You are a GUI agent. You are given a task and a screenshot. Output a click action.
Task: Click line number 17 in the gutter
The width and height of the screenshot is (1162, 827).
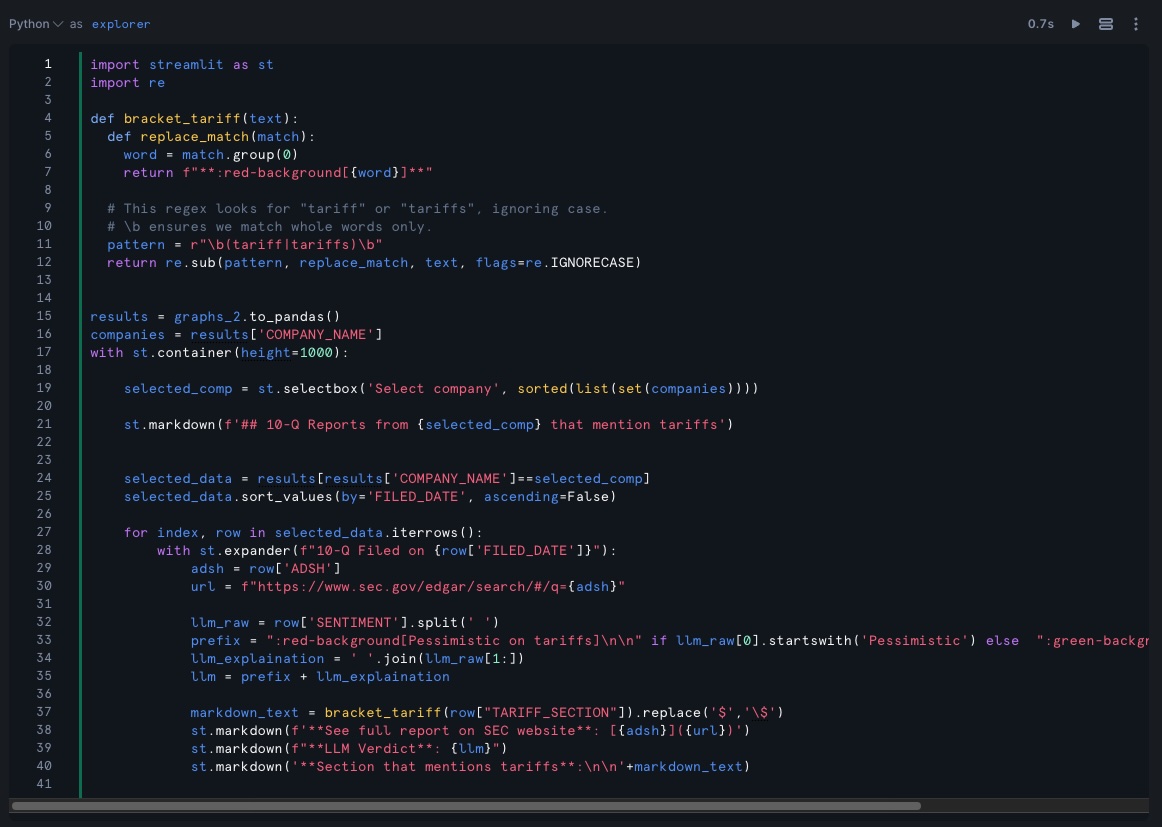point(44,352)
